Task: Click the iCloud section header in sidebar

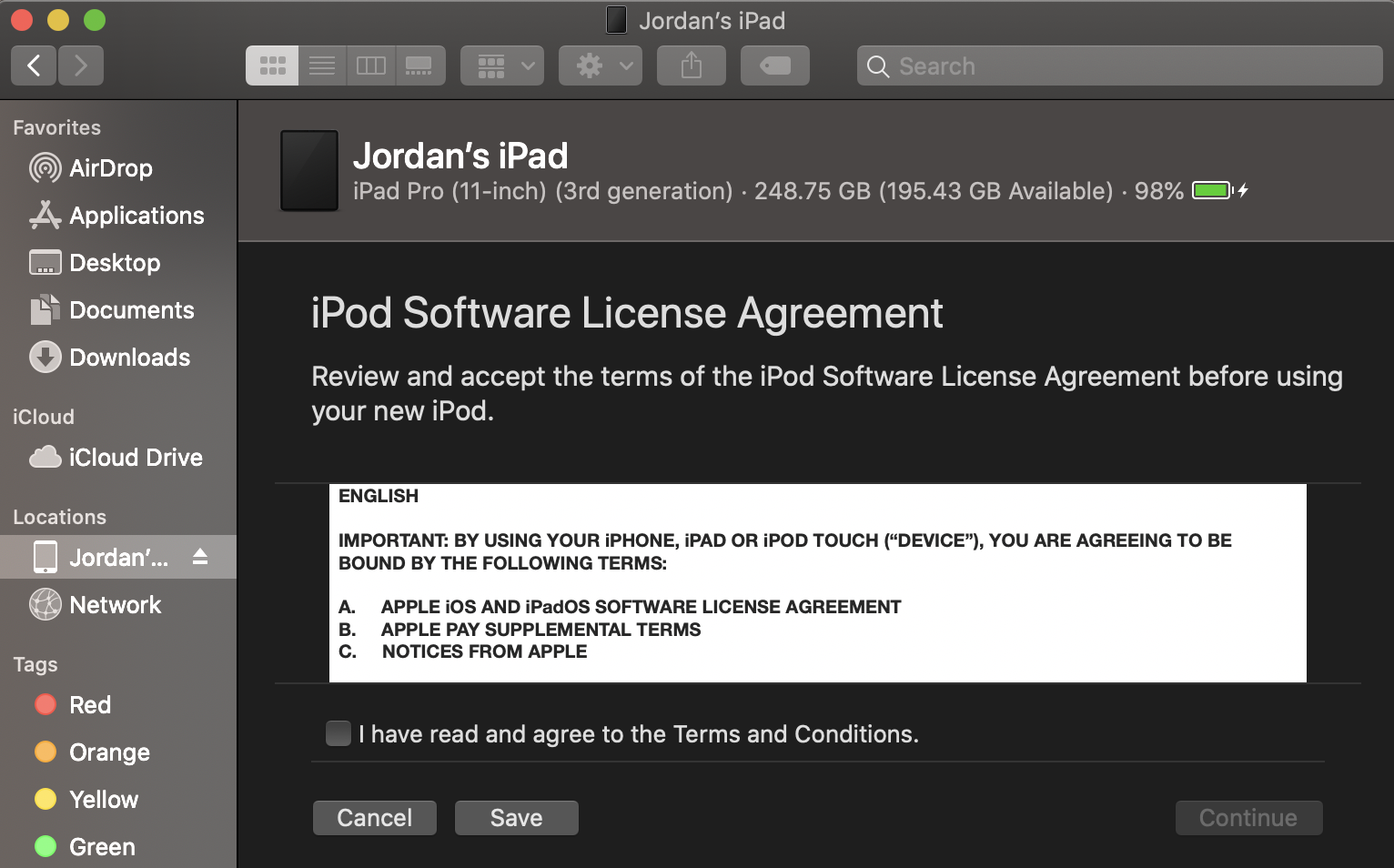Action: tap(44, 417)
